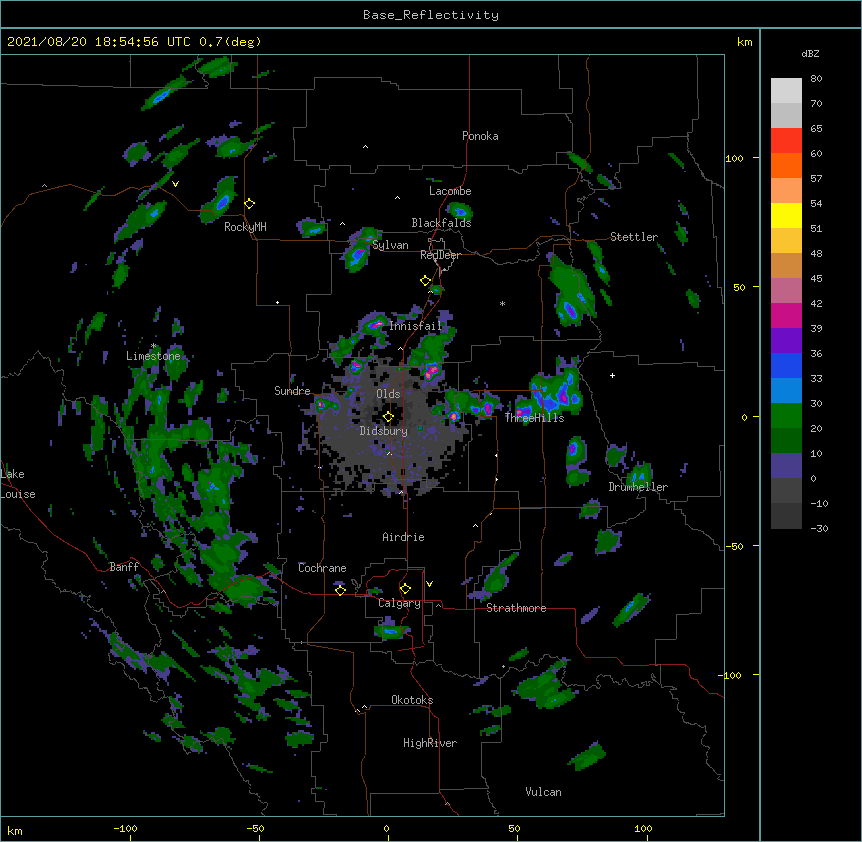
Task: Click the Didsbury city label
Action: (x=384, y=431)
